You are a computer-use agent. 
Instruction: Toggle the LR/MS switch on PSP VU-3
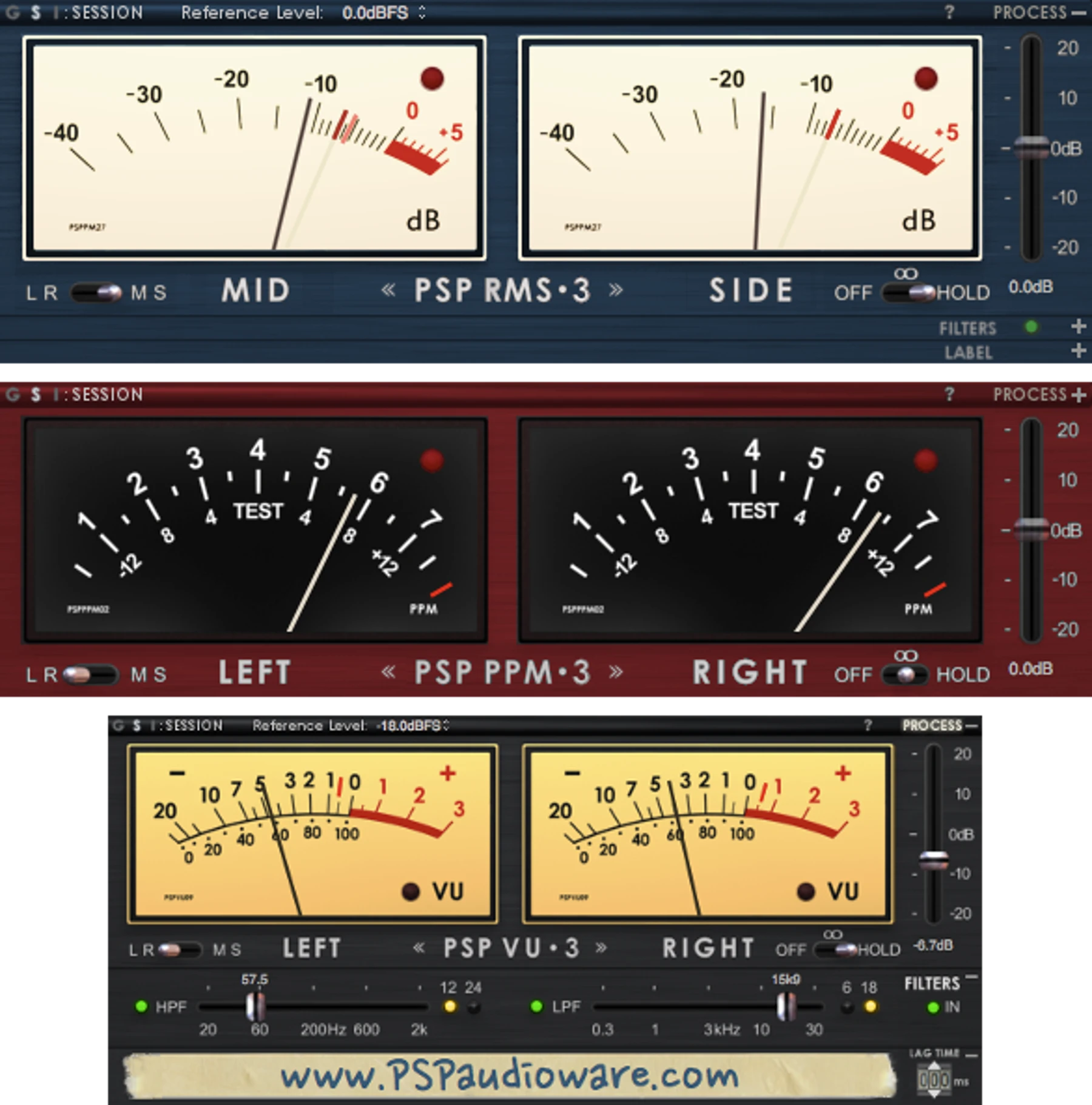coord(180,950)
